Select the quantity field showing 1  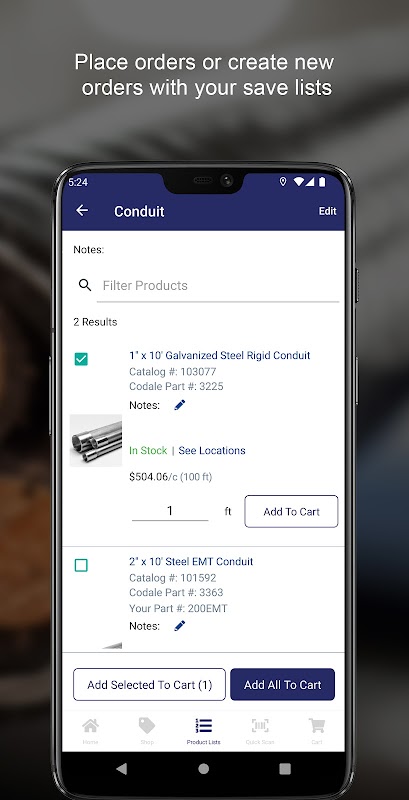[170, 511]
